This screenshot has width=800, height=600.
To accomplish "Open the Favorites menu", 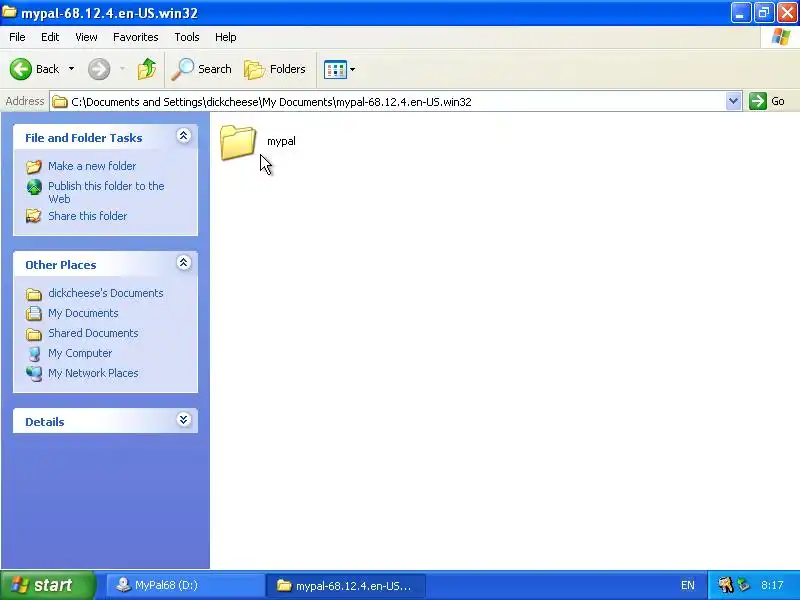I will (x=136, y=37).
